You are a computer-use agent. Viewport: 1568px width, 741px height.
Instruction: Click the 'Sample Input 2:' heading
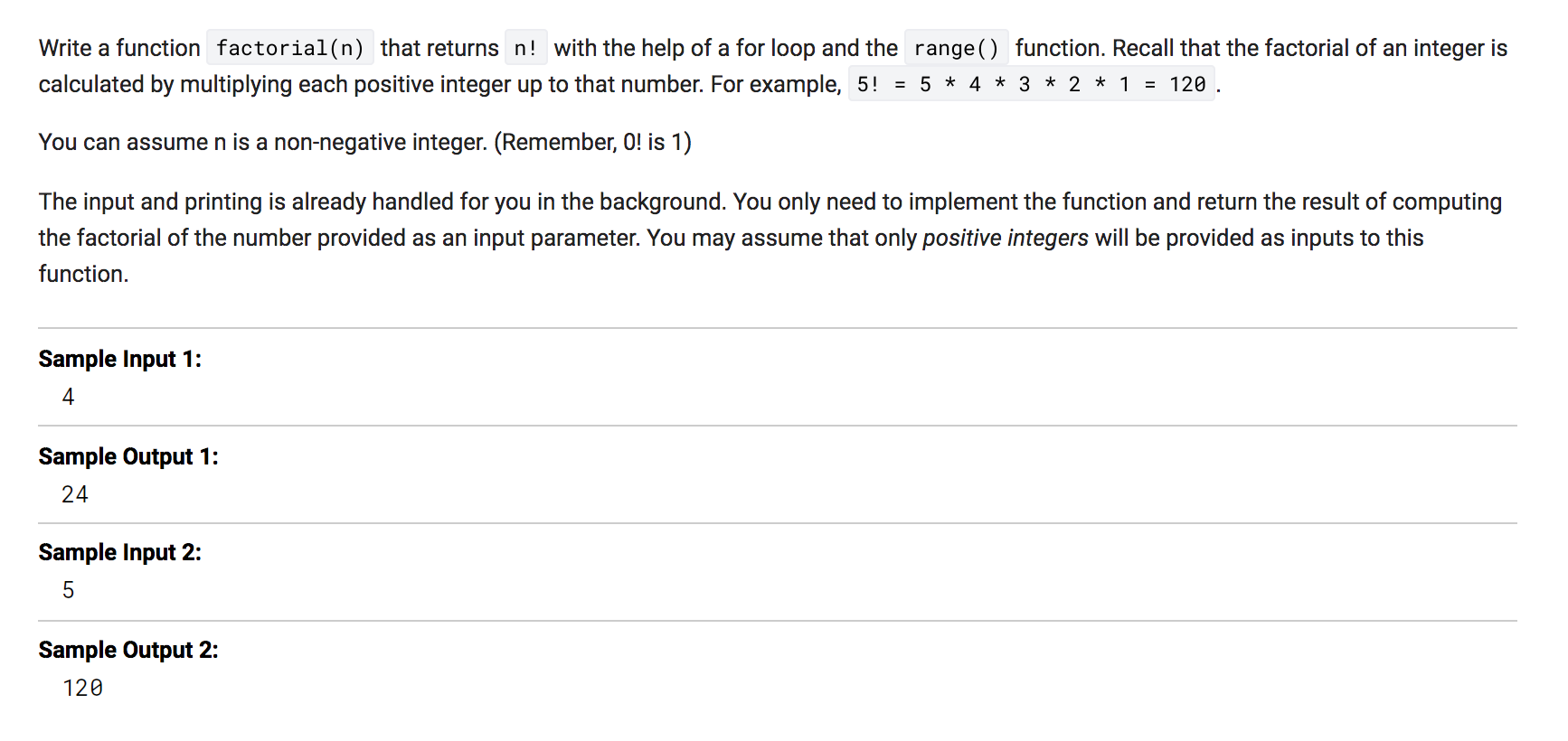pos(119,552)
